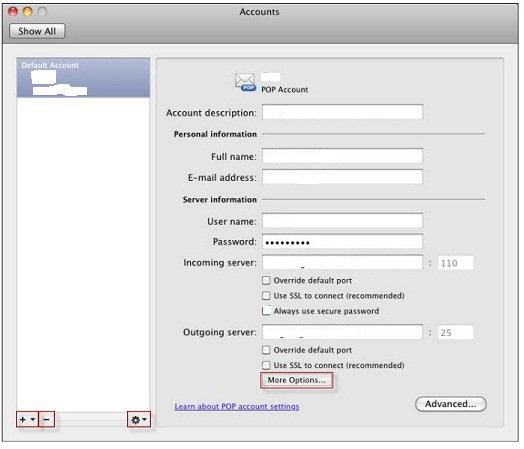Check incoming Use SSL to connect
Image resolution: width=524 pixels, height=449 pixels.
click(x=266, y=296)
